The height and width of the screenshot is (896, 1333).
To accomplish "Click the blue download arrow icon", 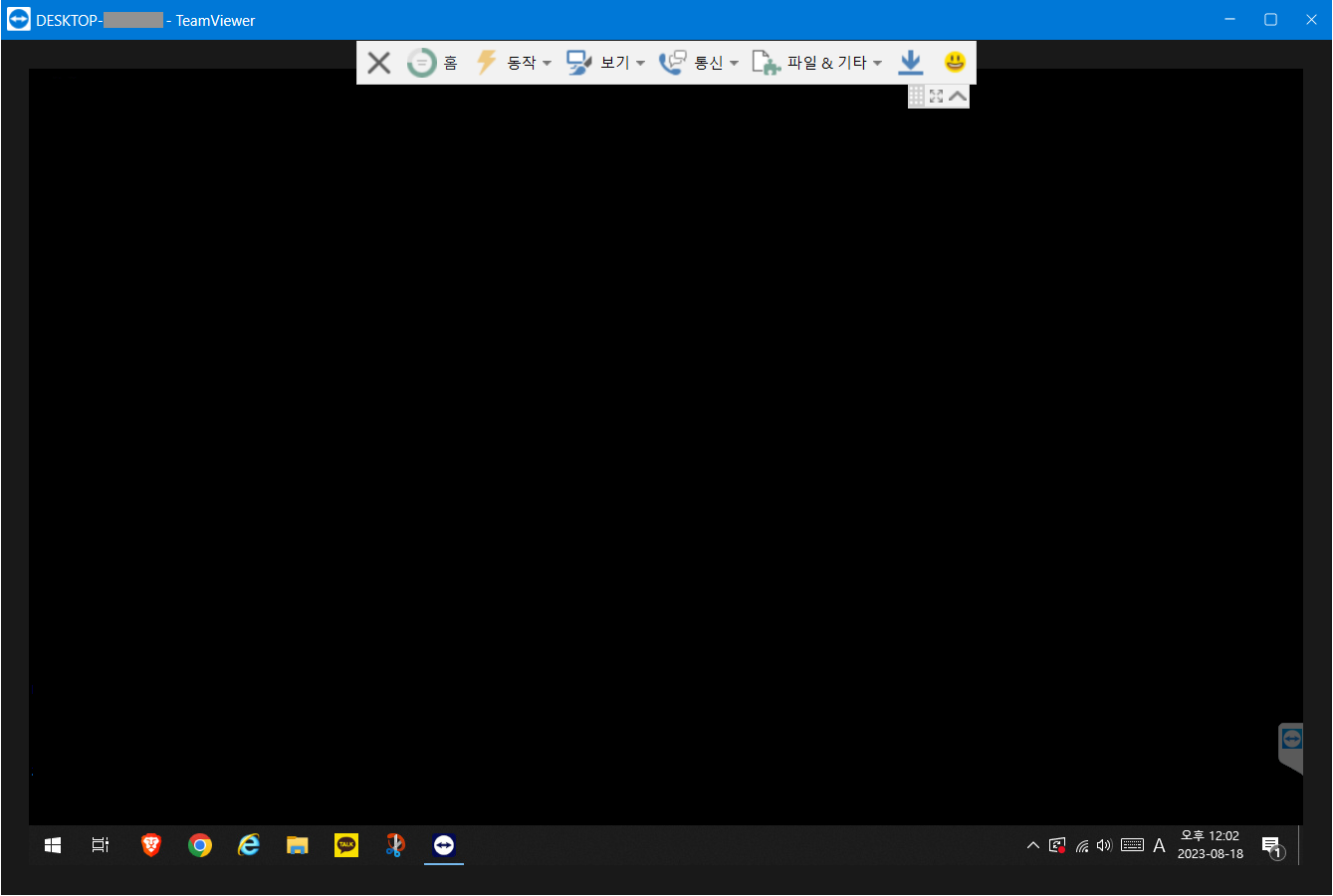I will point(910,63).
